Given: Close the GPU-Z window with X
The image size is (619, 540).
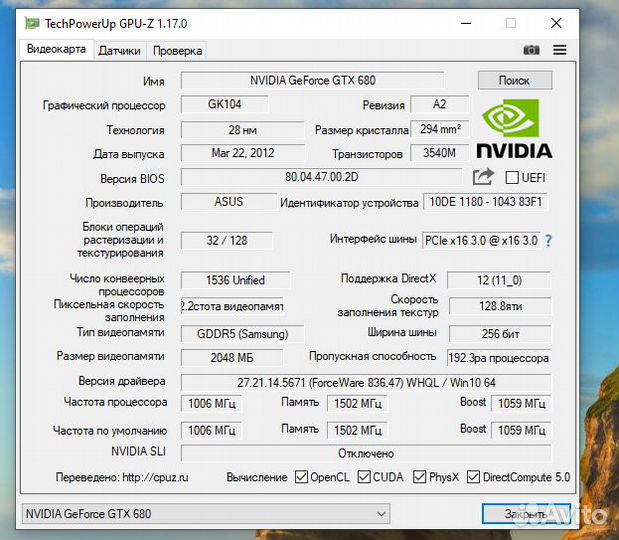Looking at the screenshot, I should click(x=556, y=23).
